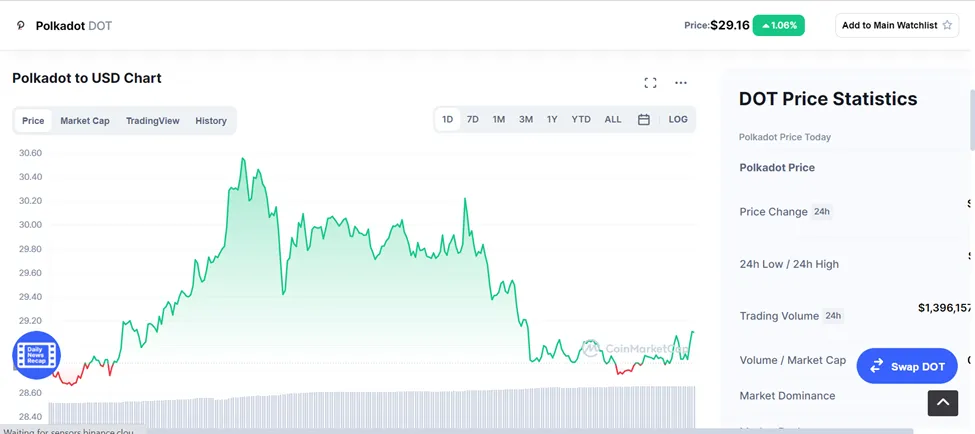This screenshot has height=434, width=975.
Task: Click the 30.60 y-axis label
Action: click(30, 153)
